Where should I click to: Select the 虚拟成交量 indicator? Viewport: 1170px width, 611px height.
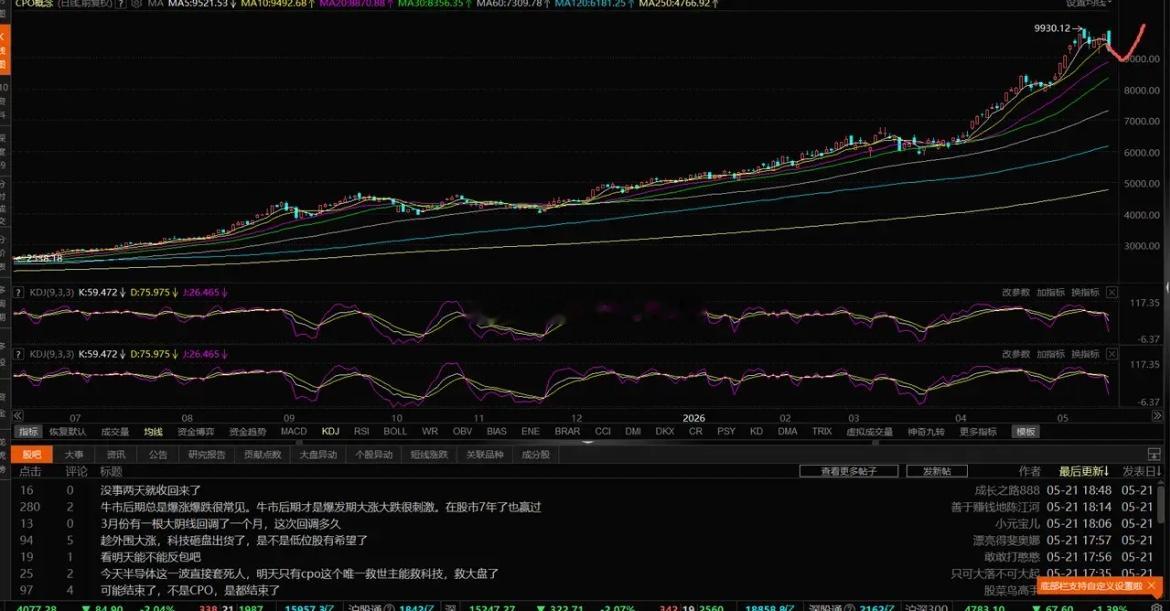[x=869, y=432]
